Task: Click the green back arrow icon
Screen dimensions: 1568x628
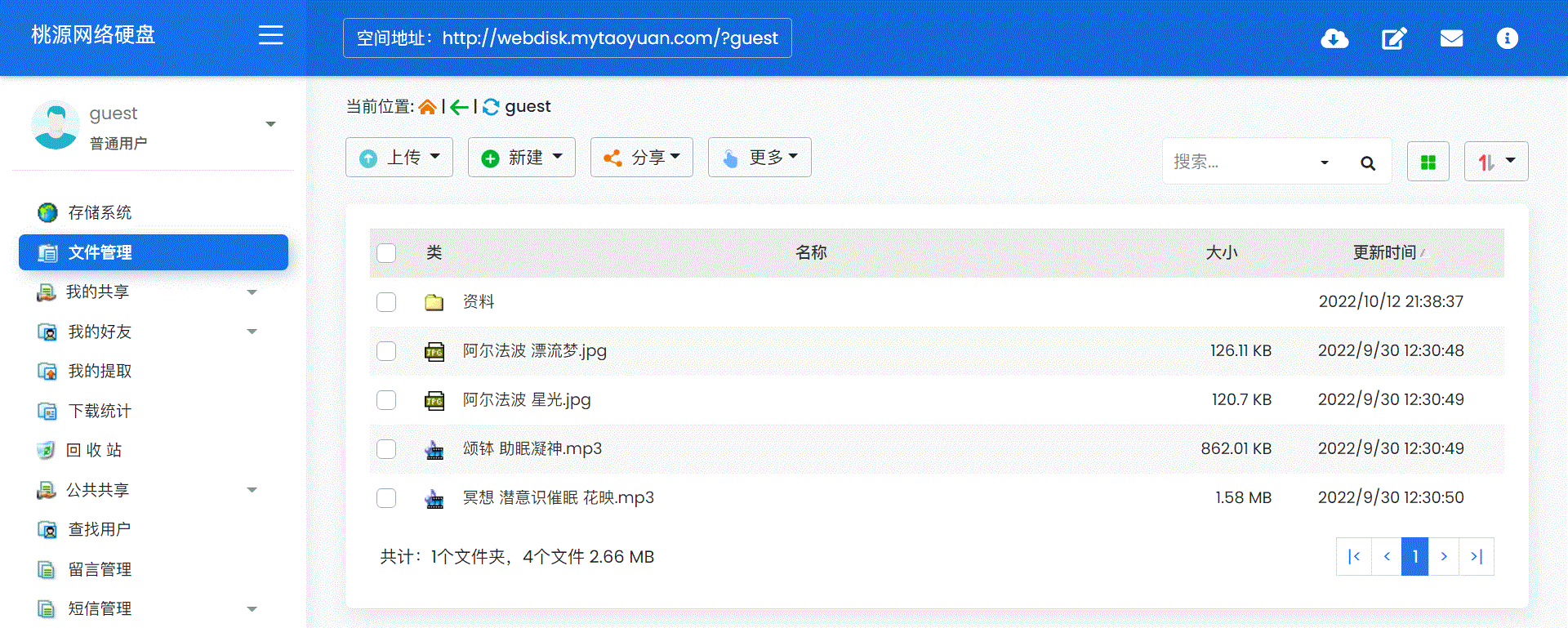Action: 459,107
